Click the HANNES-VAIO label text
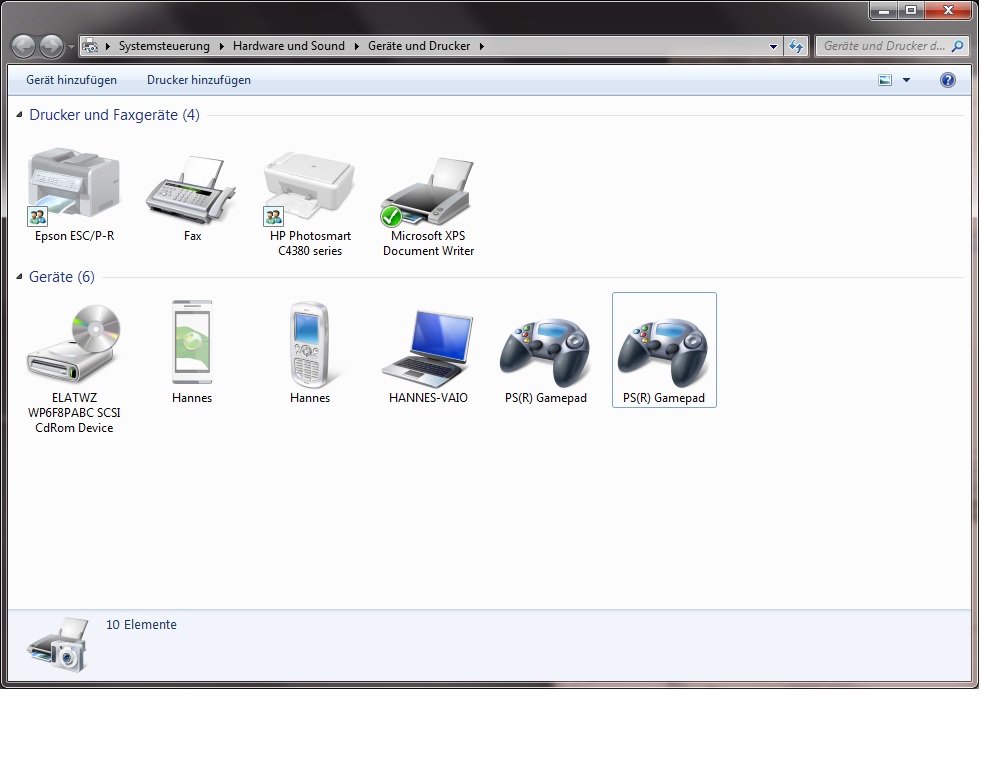The image size is (982, 760). pos(428,398)
